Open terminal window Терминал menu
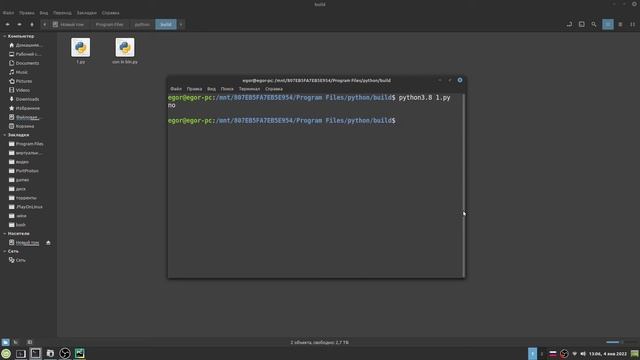 249,89
